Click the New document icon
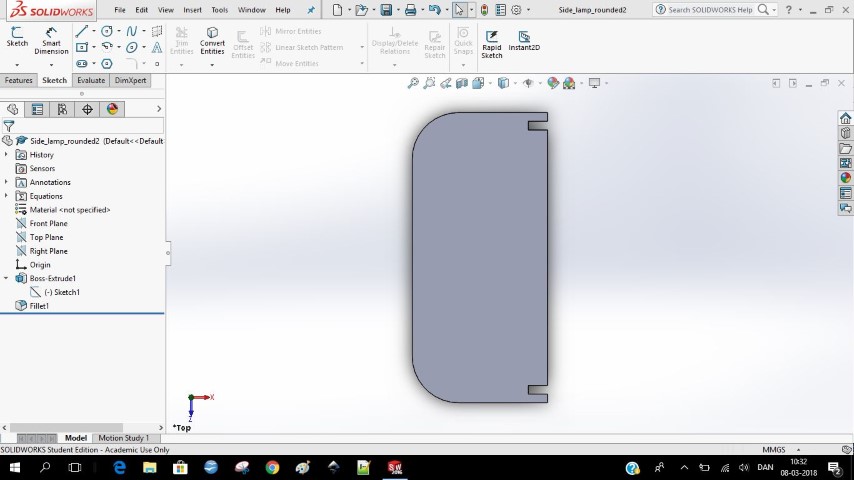854x480 pixels. [x=338, y=10]
